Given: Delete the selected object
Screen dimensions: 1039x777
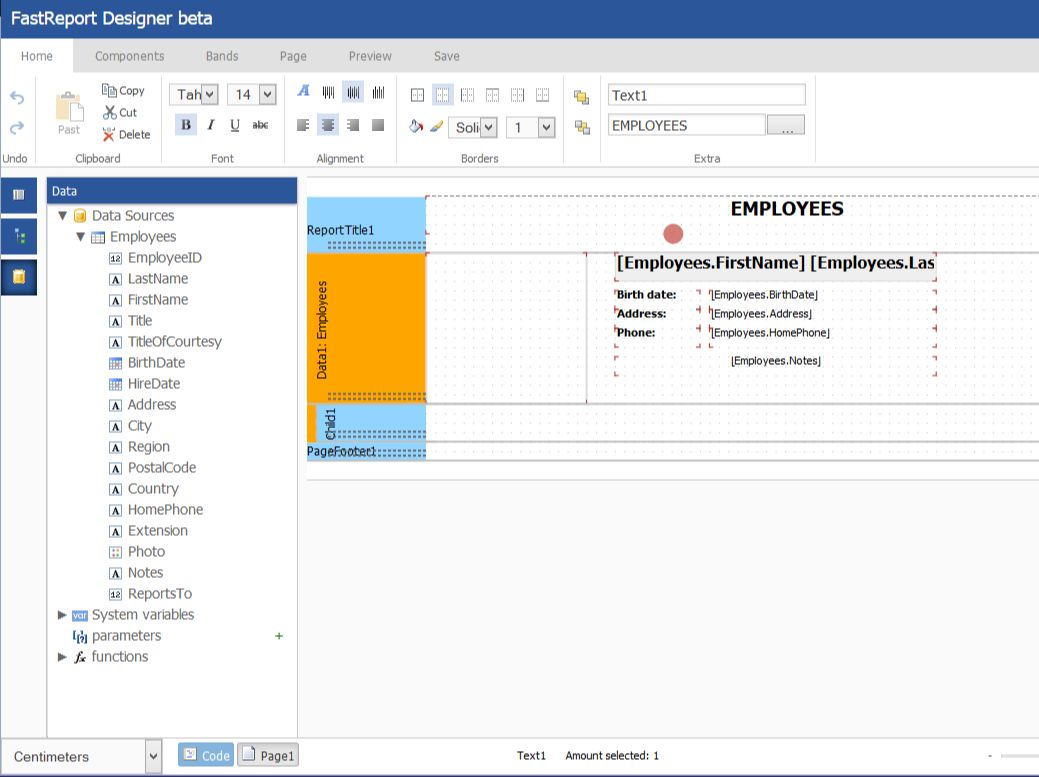Looking at the screenshot, I should [125, 134].
